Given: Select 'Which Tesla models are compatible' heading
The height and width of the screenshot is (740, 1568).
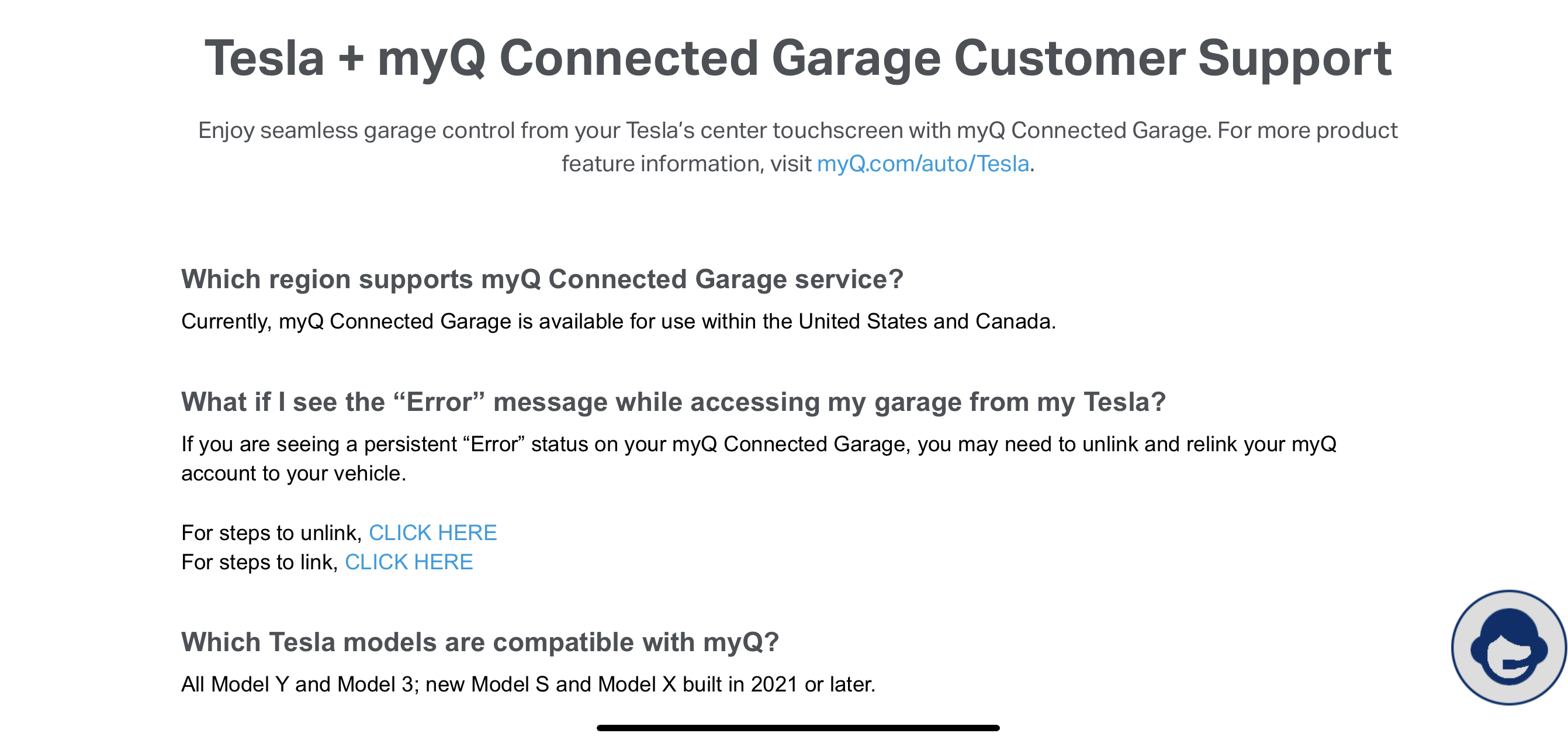Looking at the screenshot, I should [x=480, y=642].
